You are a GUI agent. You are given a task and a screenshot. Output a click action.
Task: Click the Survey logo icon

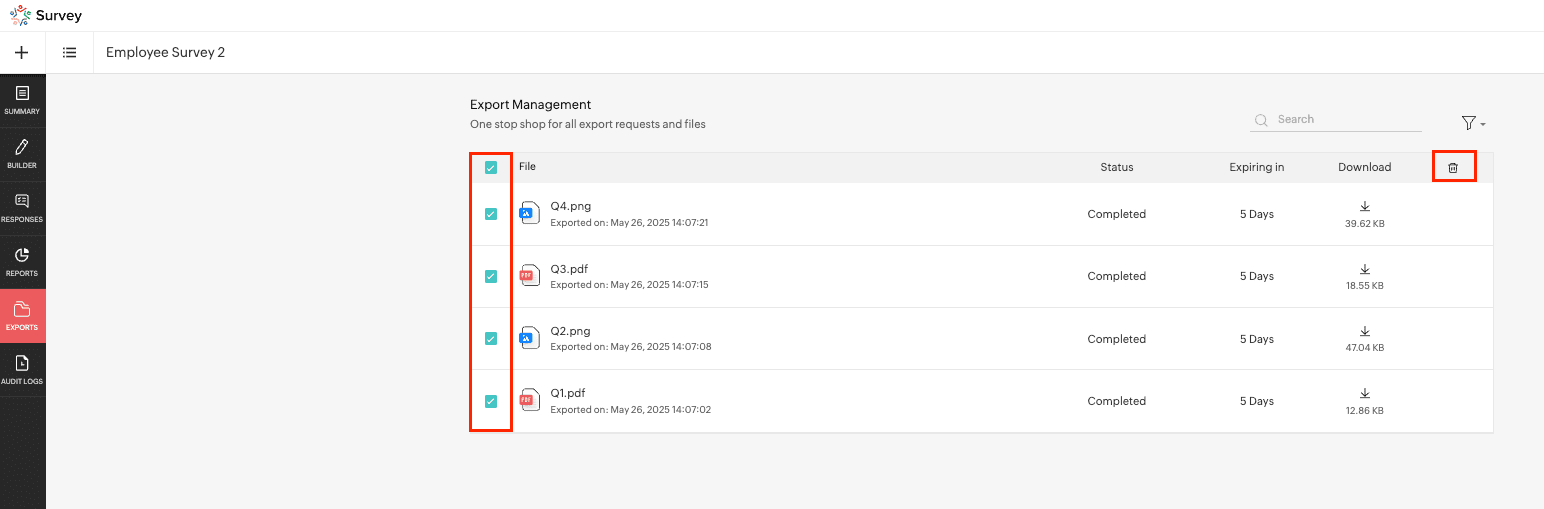[20, 16]
